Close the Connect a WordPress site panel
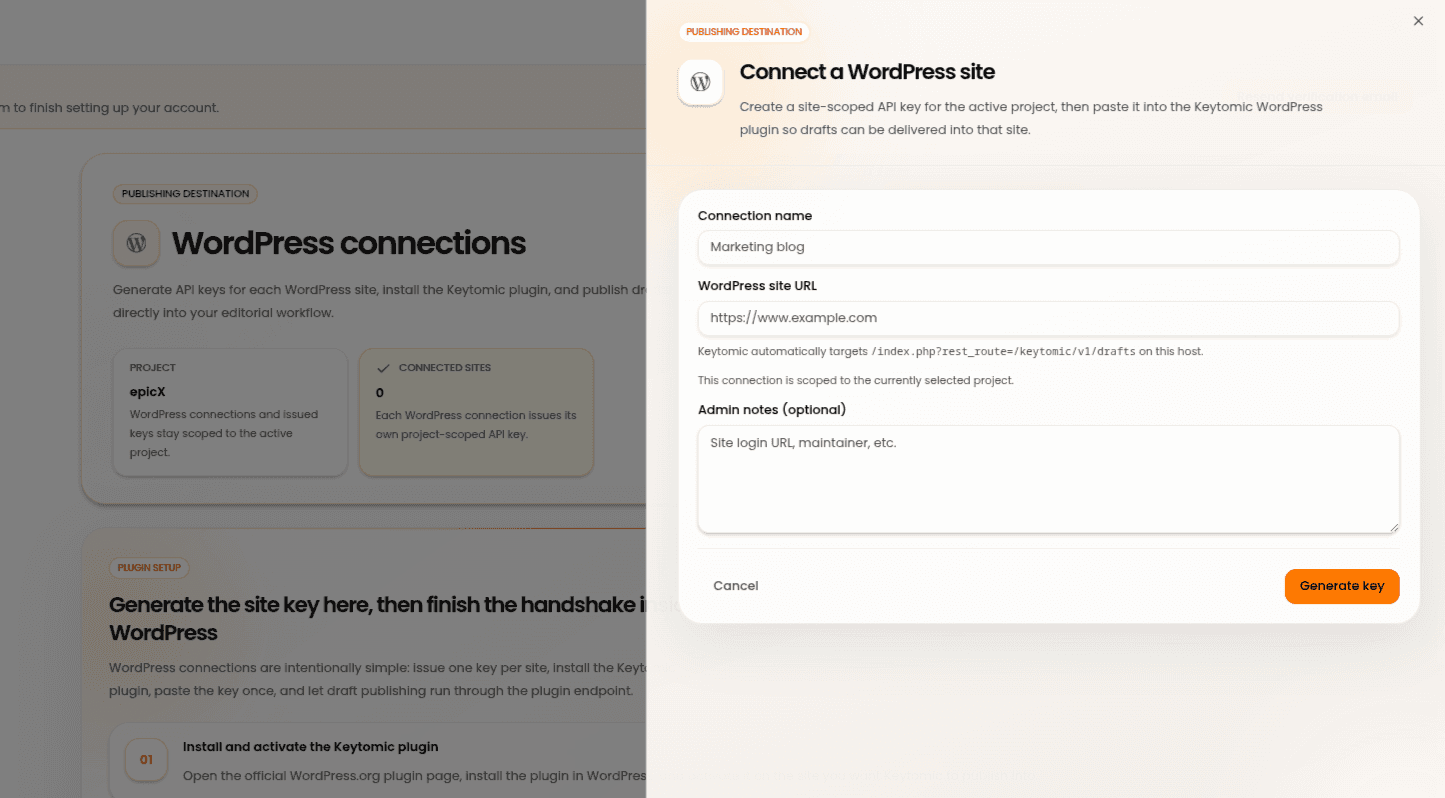1445x798 pixels. (x=1418, y=21)
